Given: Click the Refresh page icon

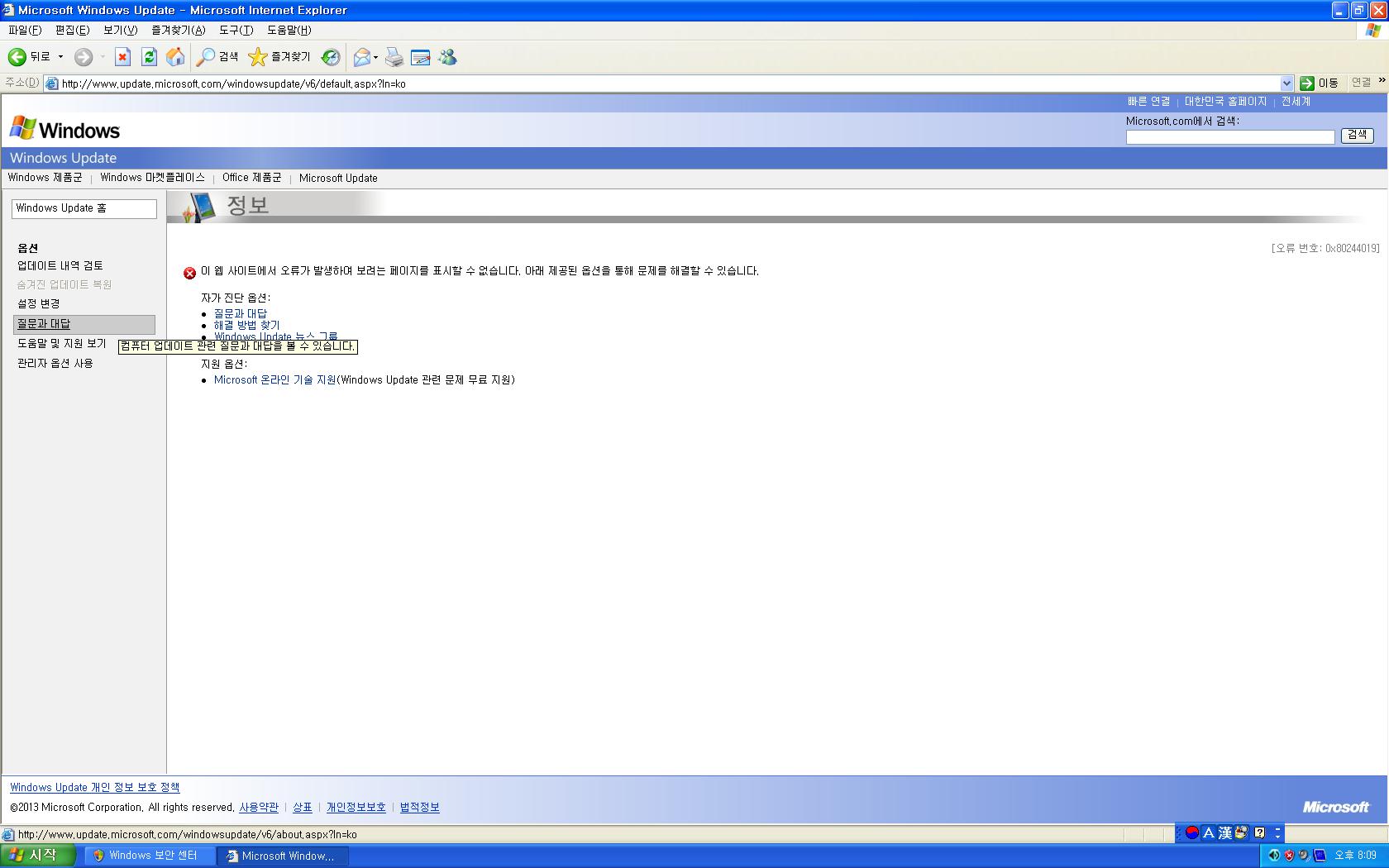Looking at the screenshot, I should [149, 57].
